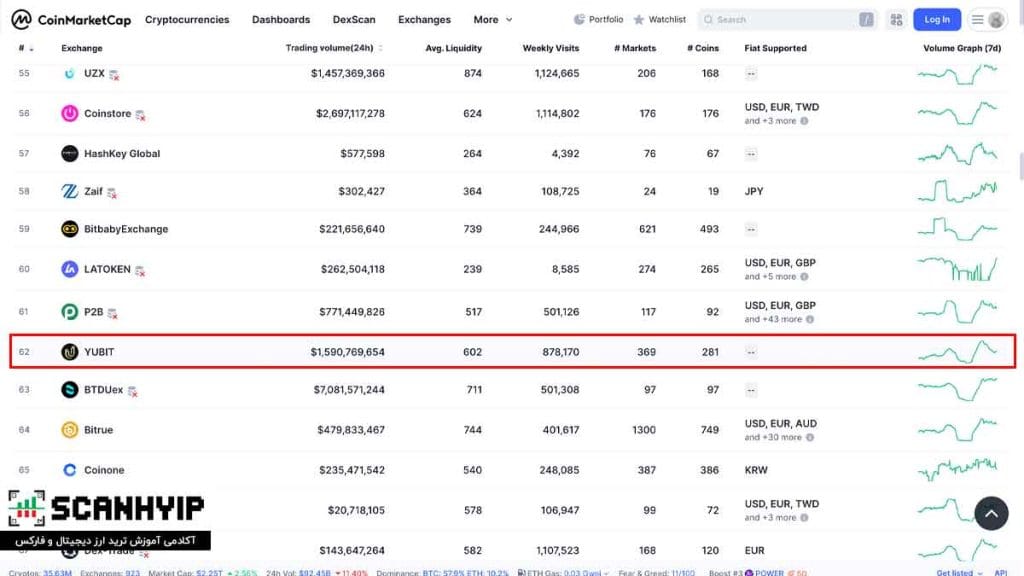1024x576 pixels.
Task: Click the YUBIT 7d volume graph
Action: [957, 352]
